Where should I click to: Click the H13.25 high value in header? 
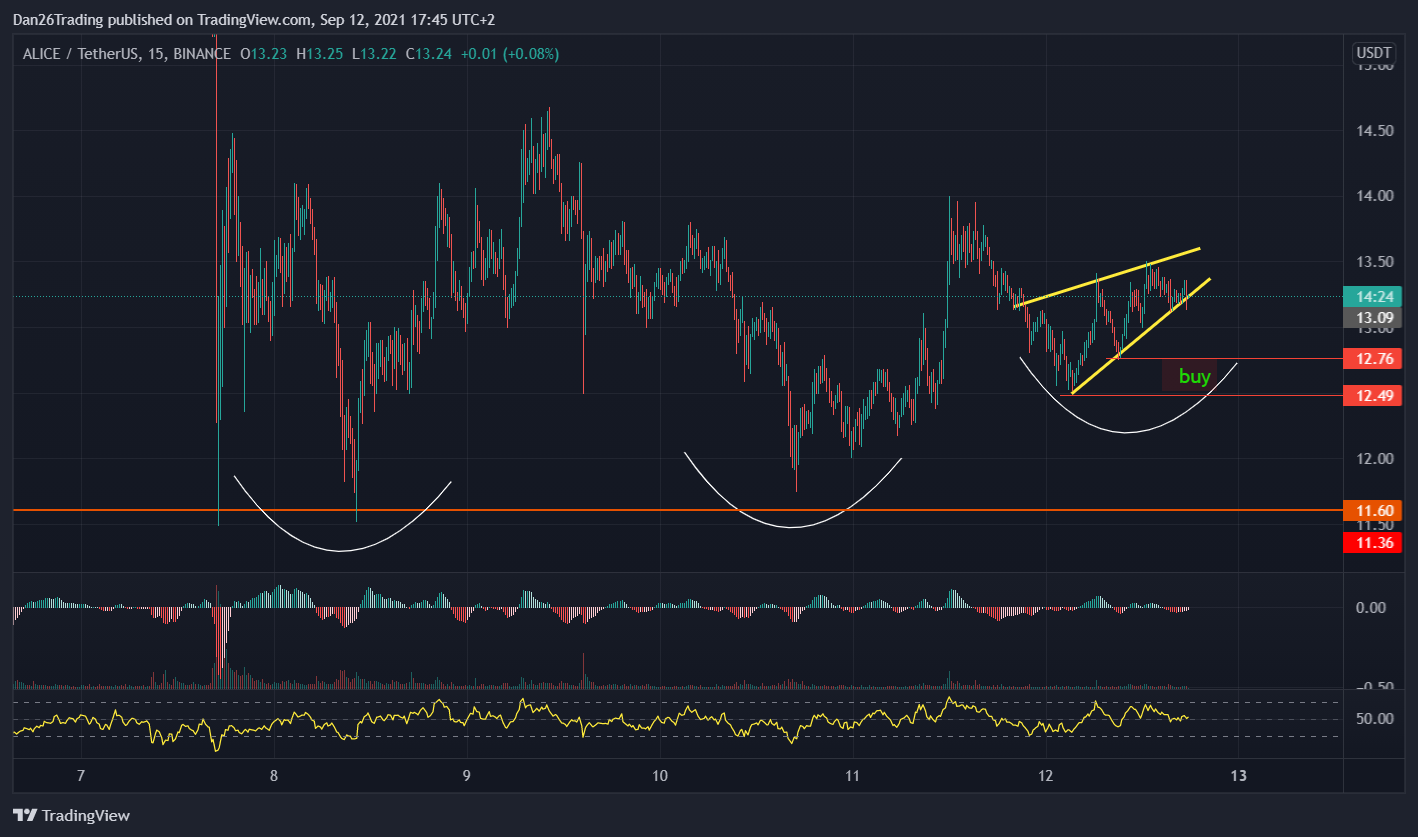coord(319,54)
